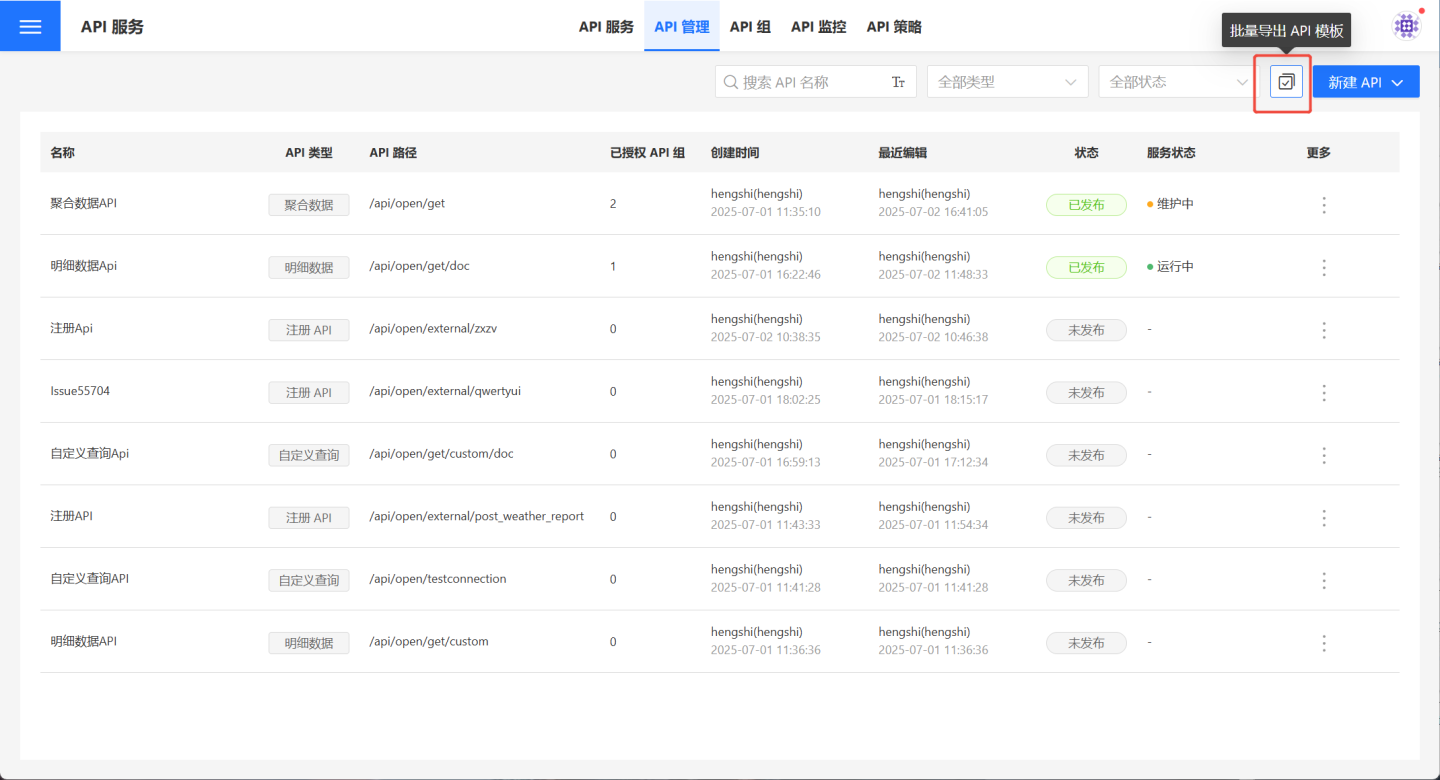Screen dimensions: 1440x780
Task: Expand the 全部类型 dropdown
Action: coord(1007,82)
